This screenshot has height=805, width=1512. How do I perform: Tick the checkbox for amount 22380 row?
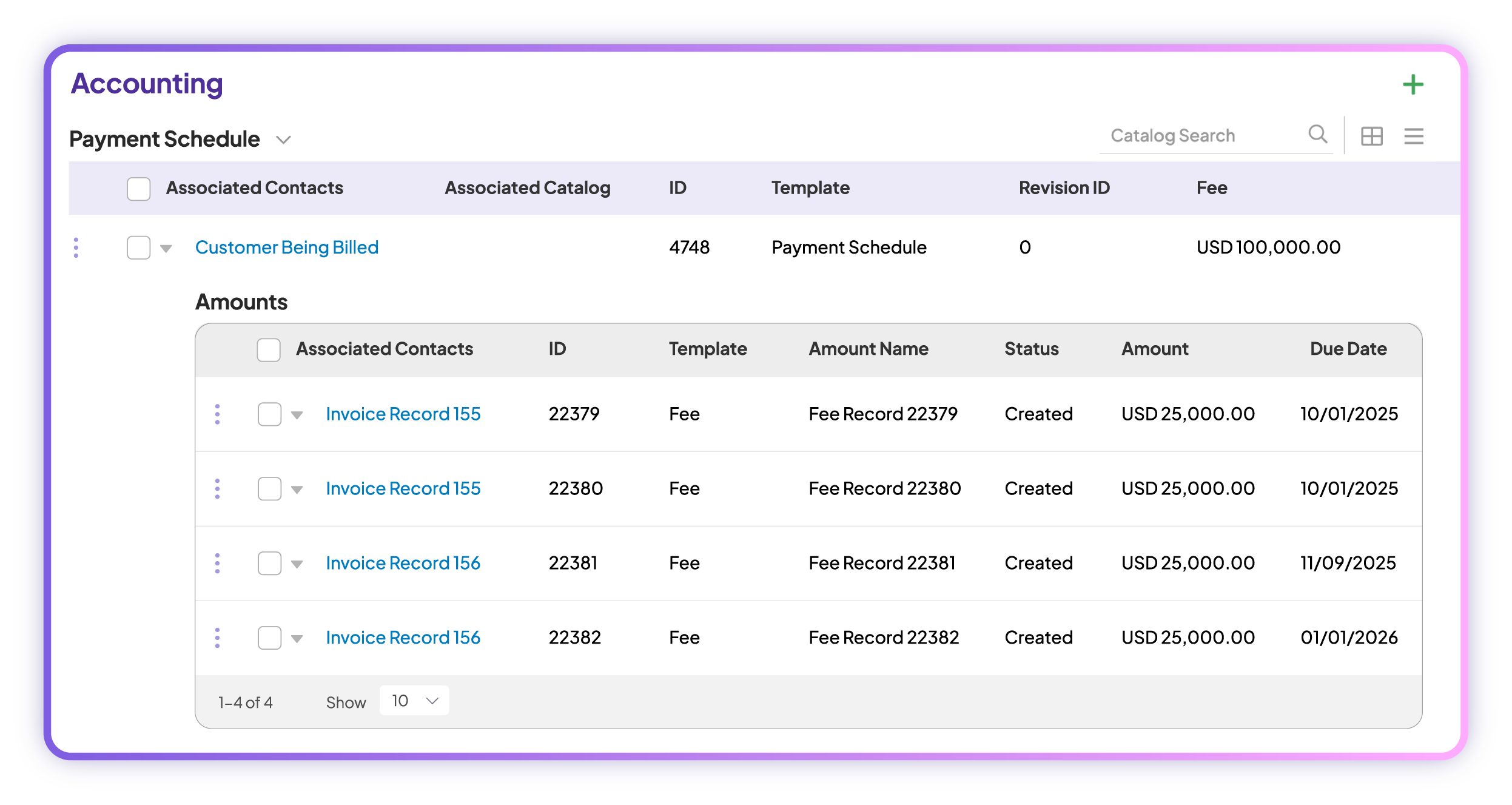[x=269, y=489]
